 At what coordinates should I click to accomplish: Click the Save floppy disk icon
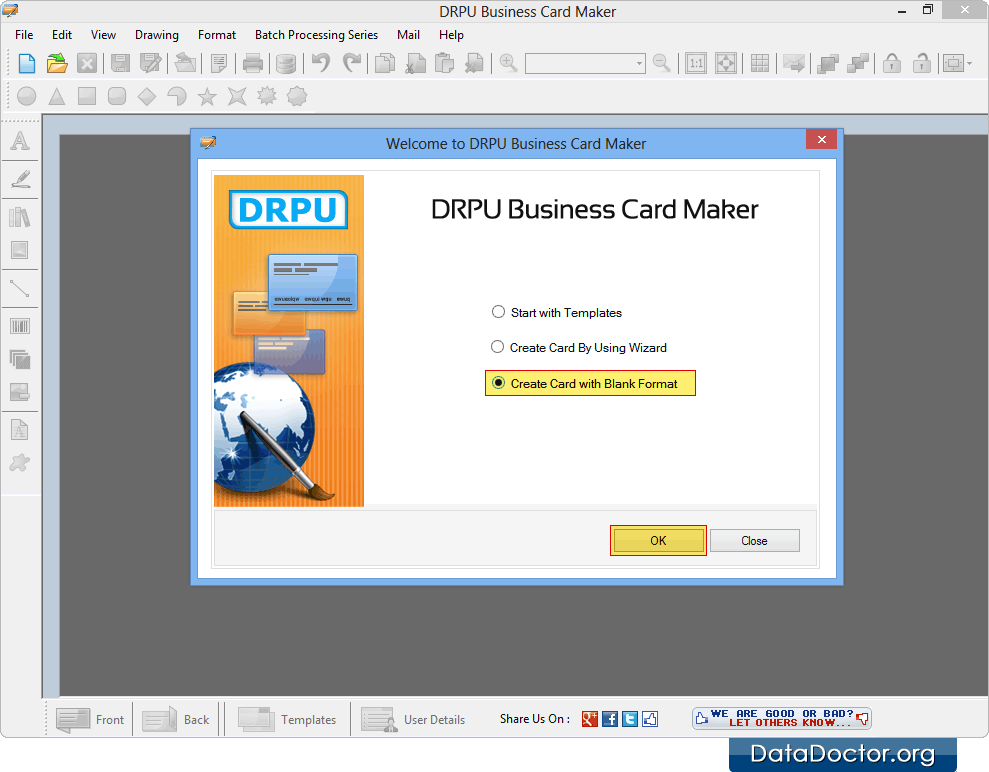[x=120, y=64]
